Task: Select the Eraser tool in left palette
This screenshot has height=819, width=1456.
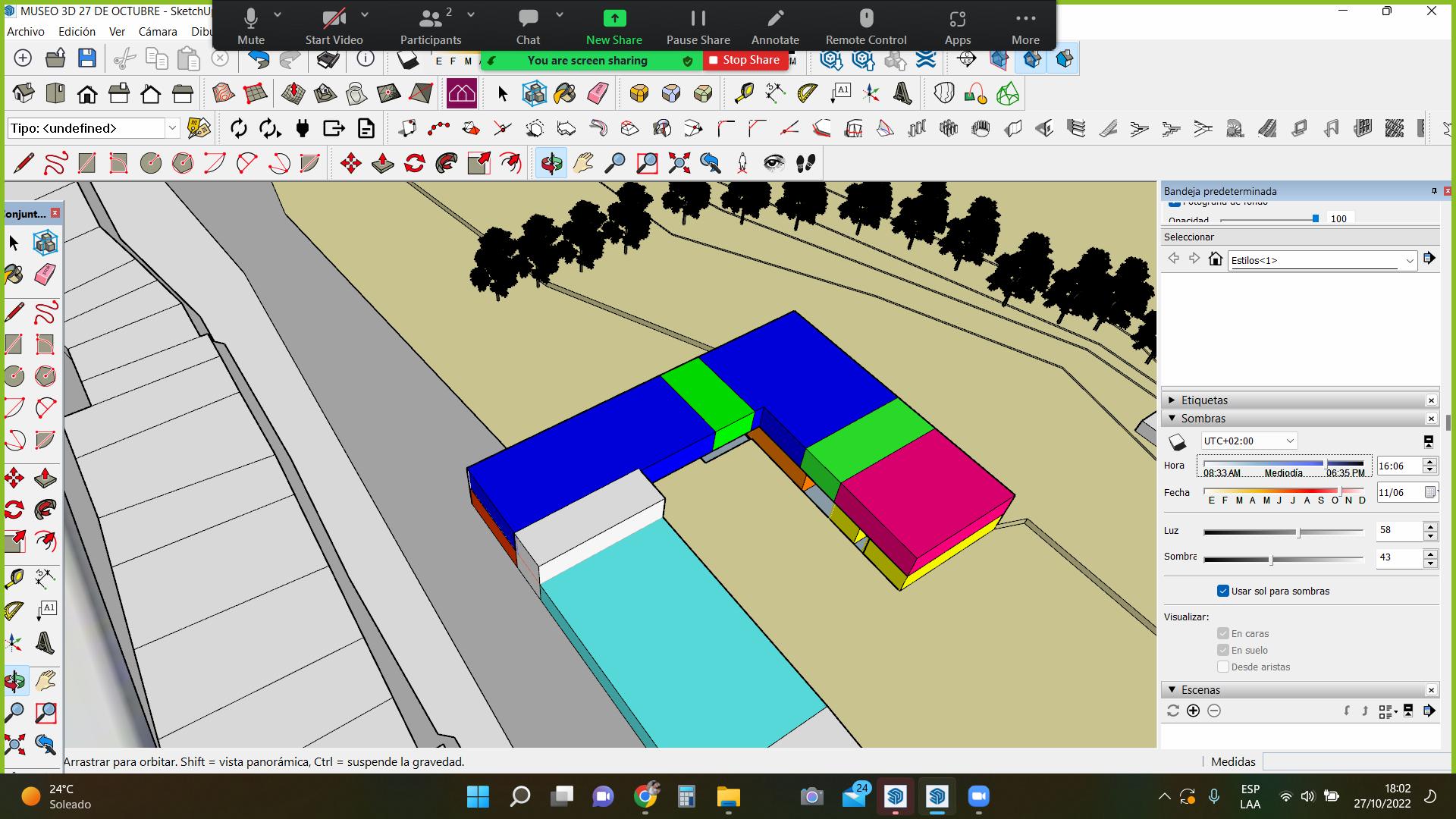Action: 45,274
